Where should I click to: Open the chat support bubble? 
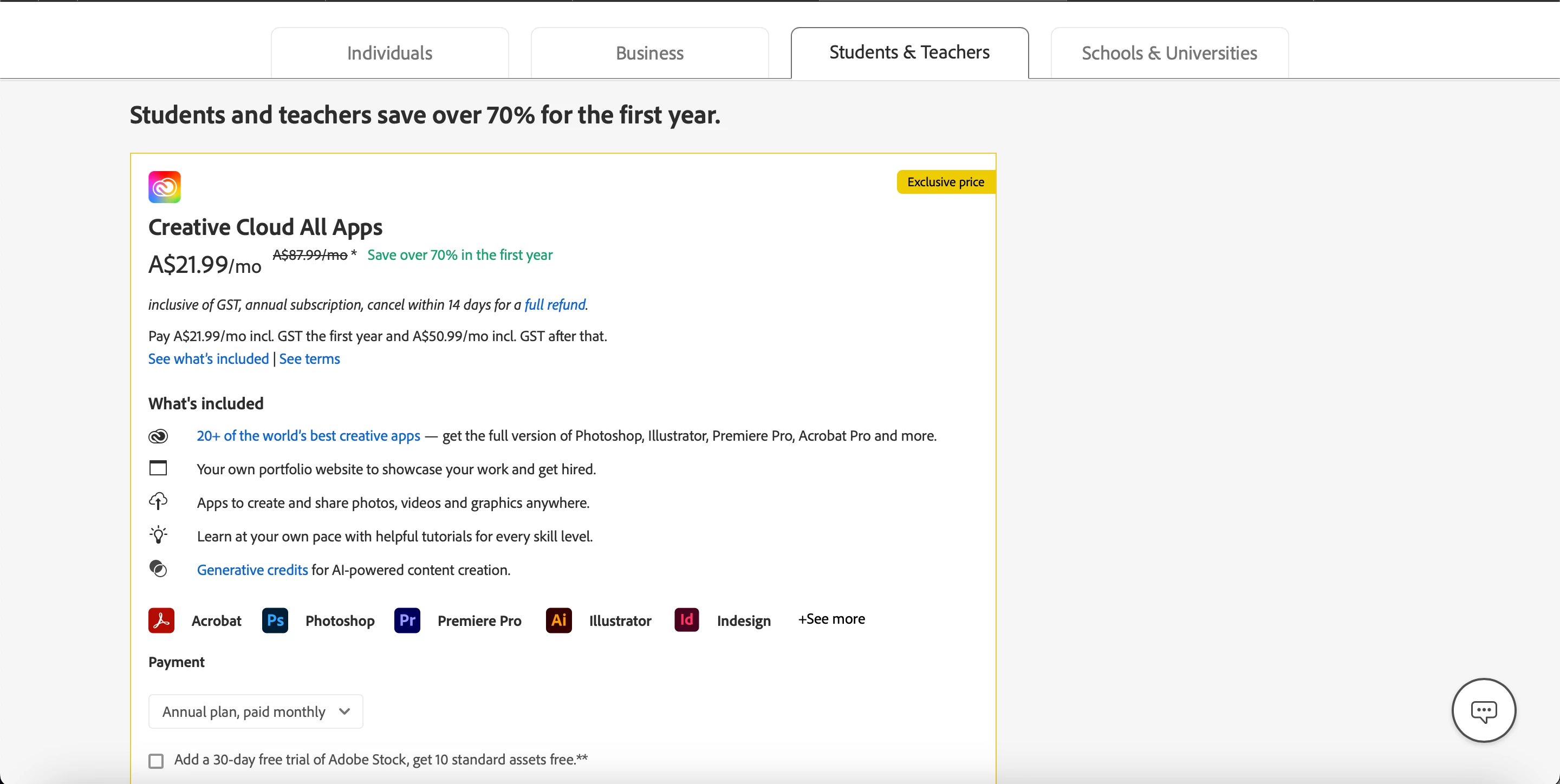pos(1483,710)
